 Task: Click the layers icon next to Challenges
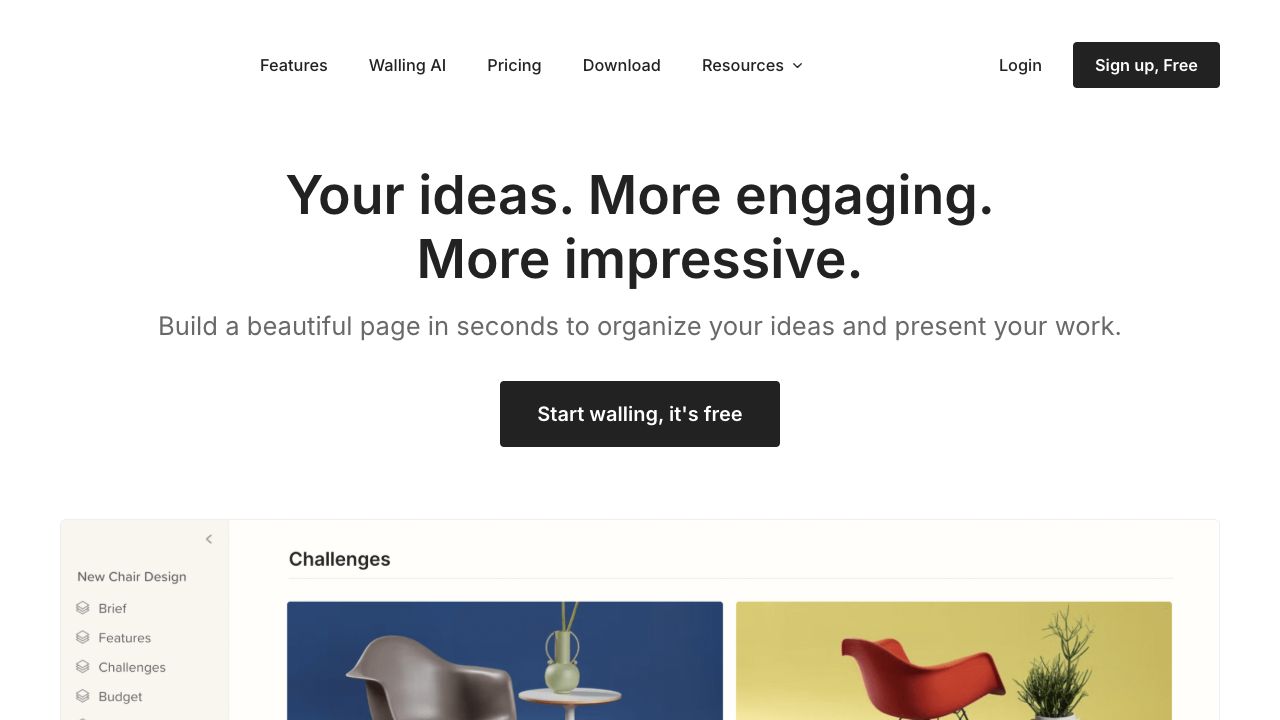[x=83, y=667]
